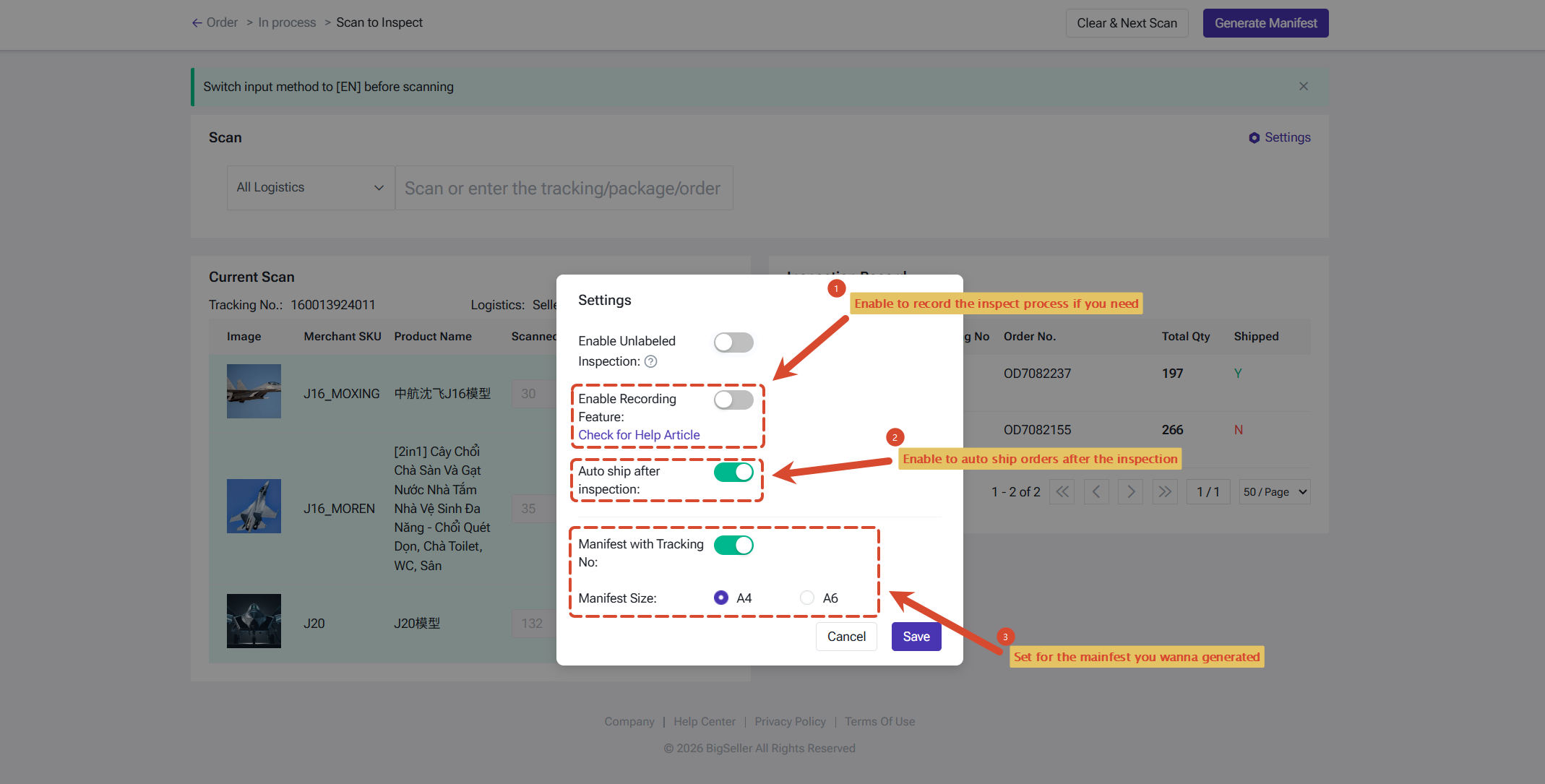
Task: Go to the next records page
Action: 1131,492
